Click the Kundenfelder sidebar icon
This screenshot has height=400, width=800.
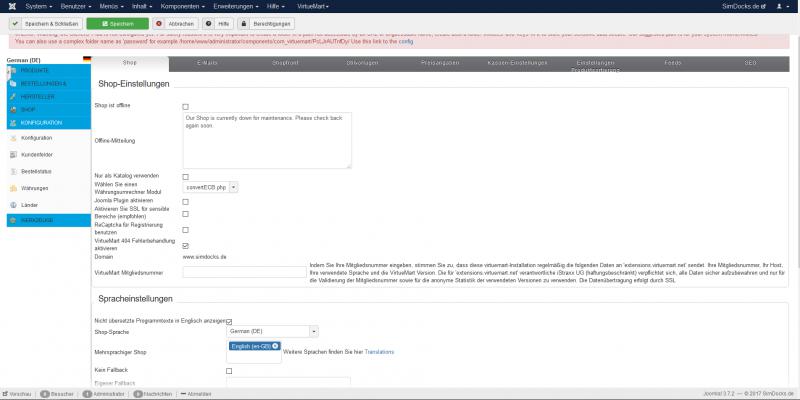point(12,154)
